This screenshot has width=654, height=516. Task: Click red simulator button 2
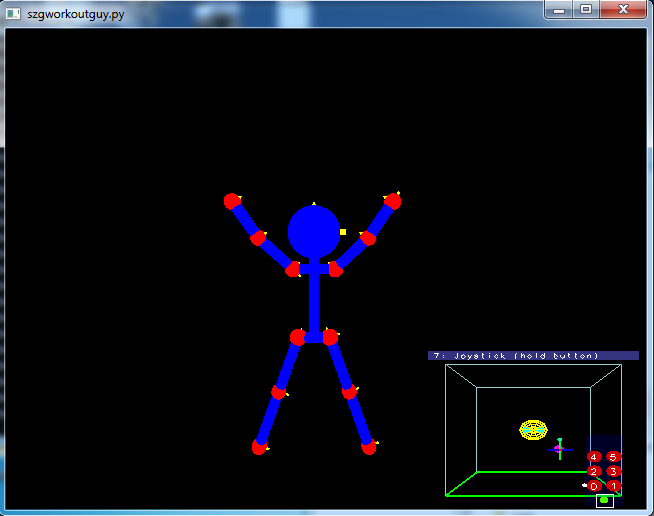(594, 471)
